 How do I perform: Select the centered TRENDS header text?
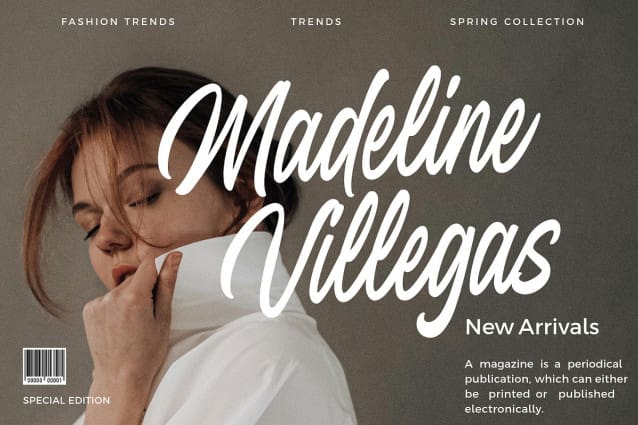[x=316, y=22]
